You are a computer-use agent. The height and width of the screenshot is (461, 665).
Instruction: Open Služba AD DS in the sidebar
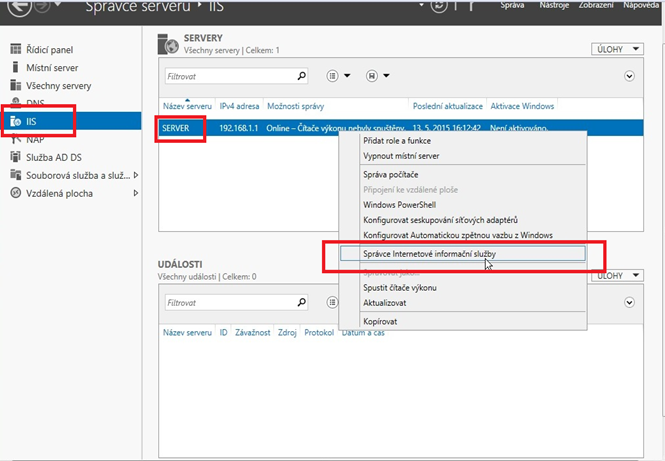coord(54,157)
